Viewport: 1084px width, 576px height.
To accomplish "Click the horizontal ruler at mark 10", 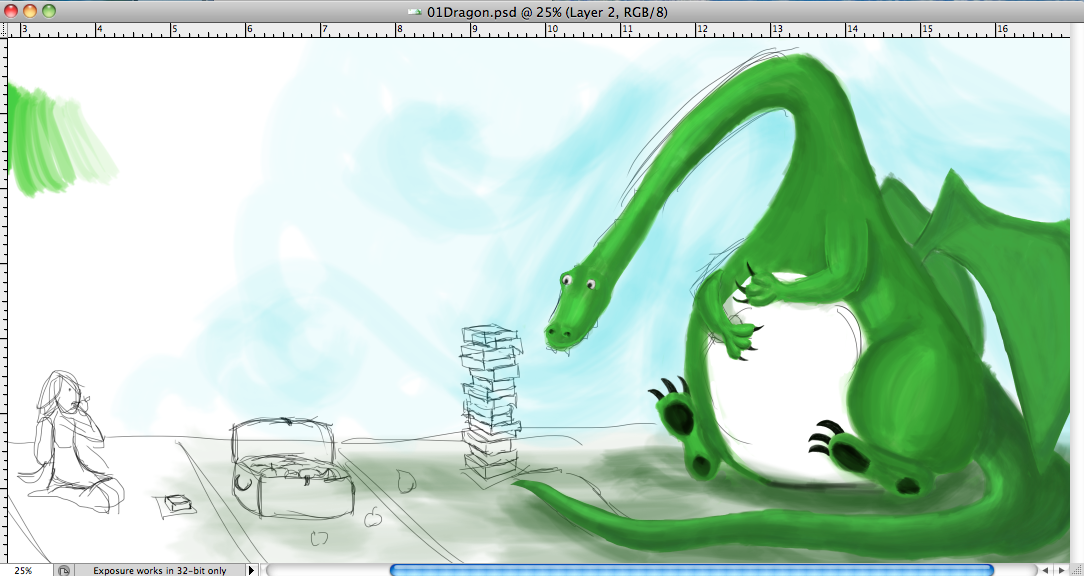I will pos(551,30).
